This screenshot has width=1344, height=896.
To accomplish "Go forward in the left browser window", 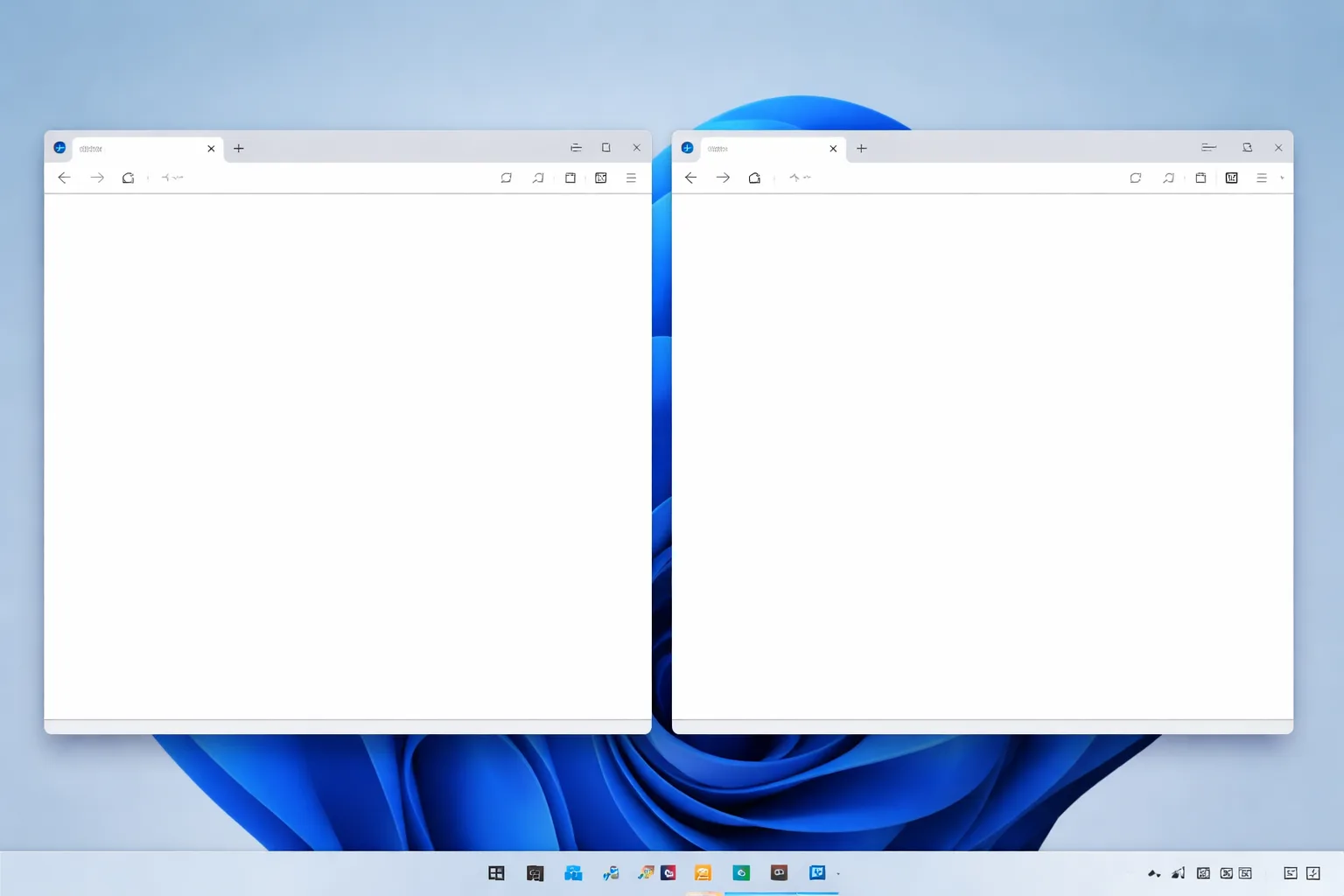I will (97, 178).
